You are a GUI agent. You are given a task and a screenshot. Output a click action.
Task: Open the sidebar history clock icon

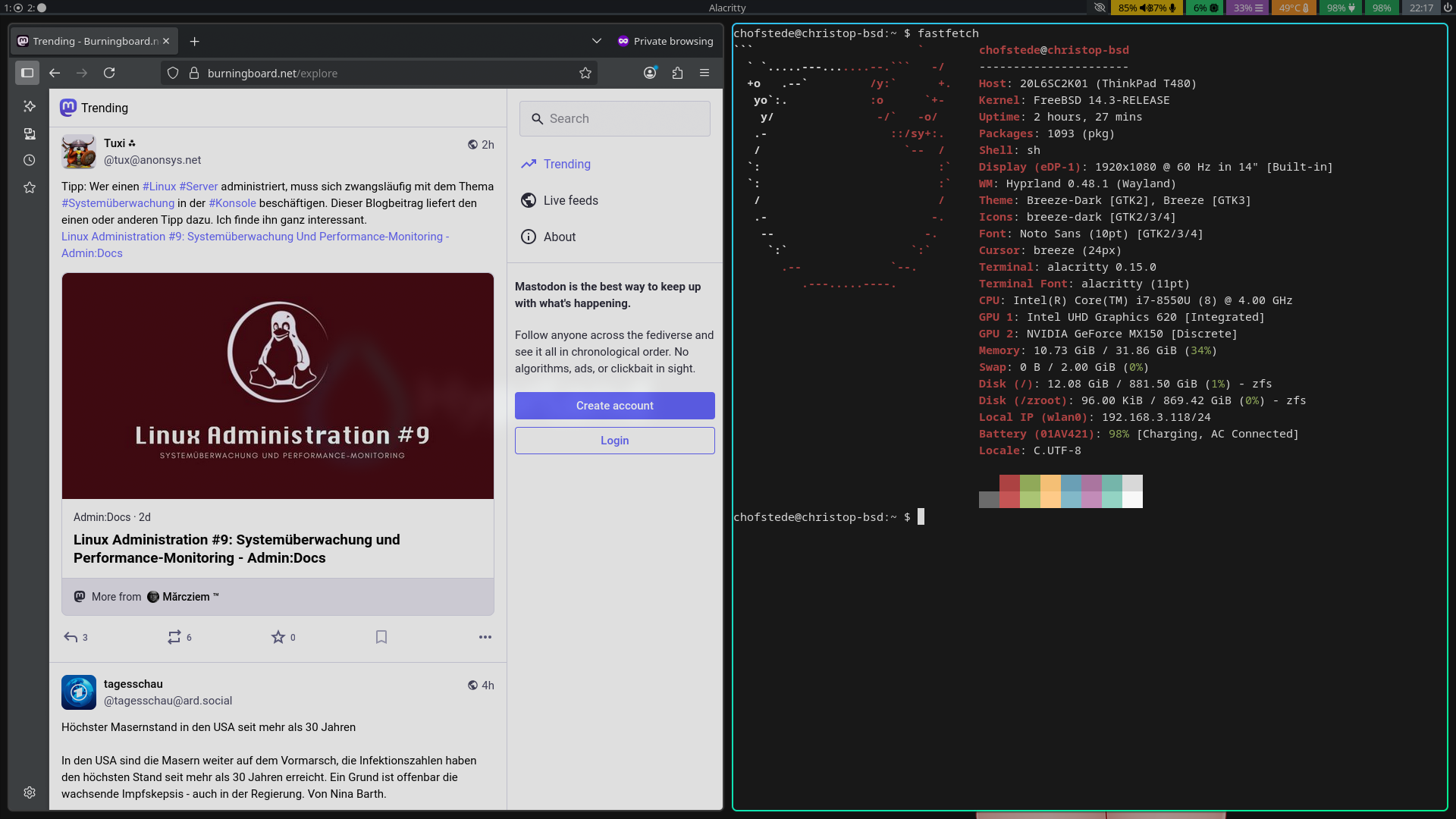click(x=30, y=160)
